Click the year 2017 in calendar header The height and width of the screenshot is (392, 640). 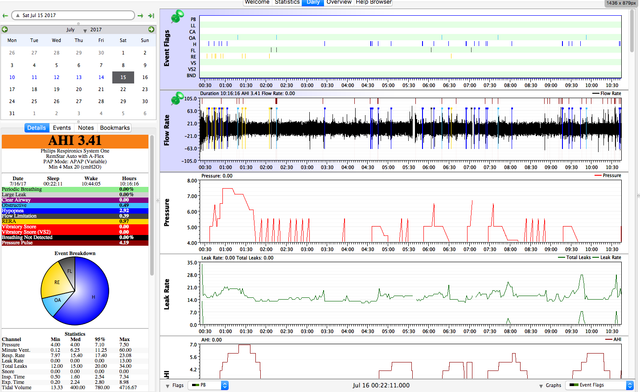(96, 30)
